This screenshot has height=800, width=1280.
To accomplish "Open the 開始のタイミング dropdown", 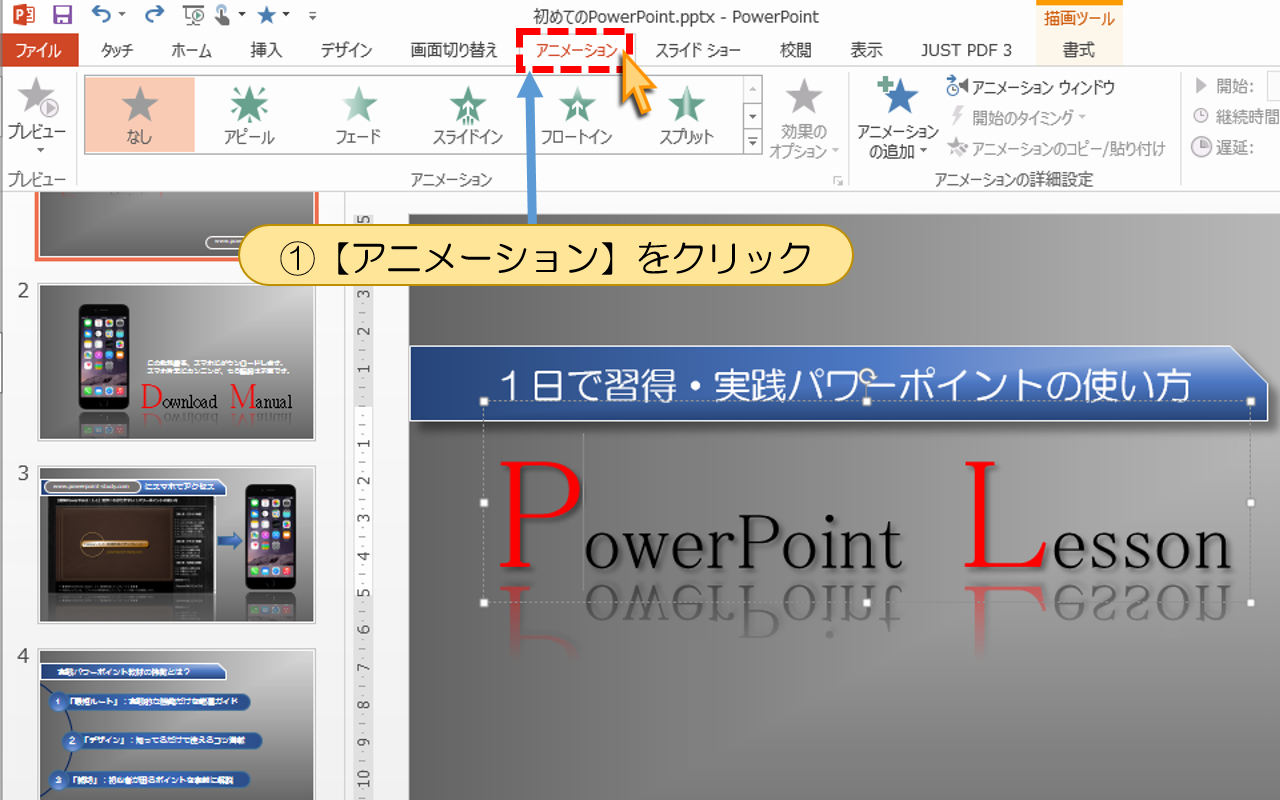I will pyautogui.click(x=1016, y=118).
